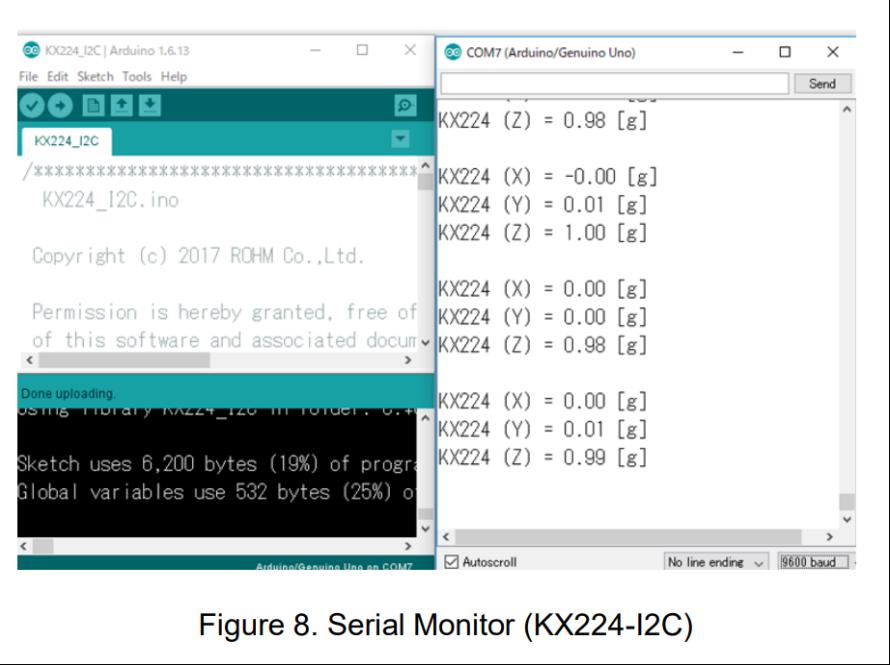This screenshot has width=890, height=665.
Task: Minimize the COM7 Serial Monitor window
Action: click(x=738, y=52)
